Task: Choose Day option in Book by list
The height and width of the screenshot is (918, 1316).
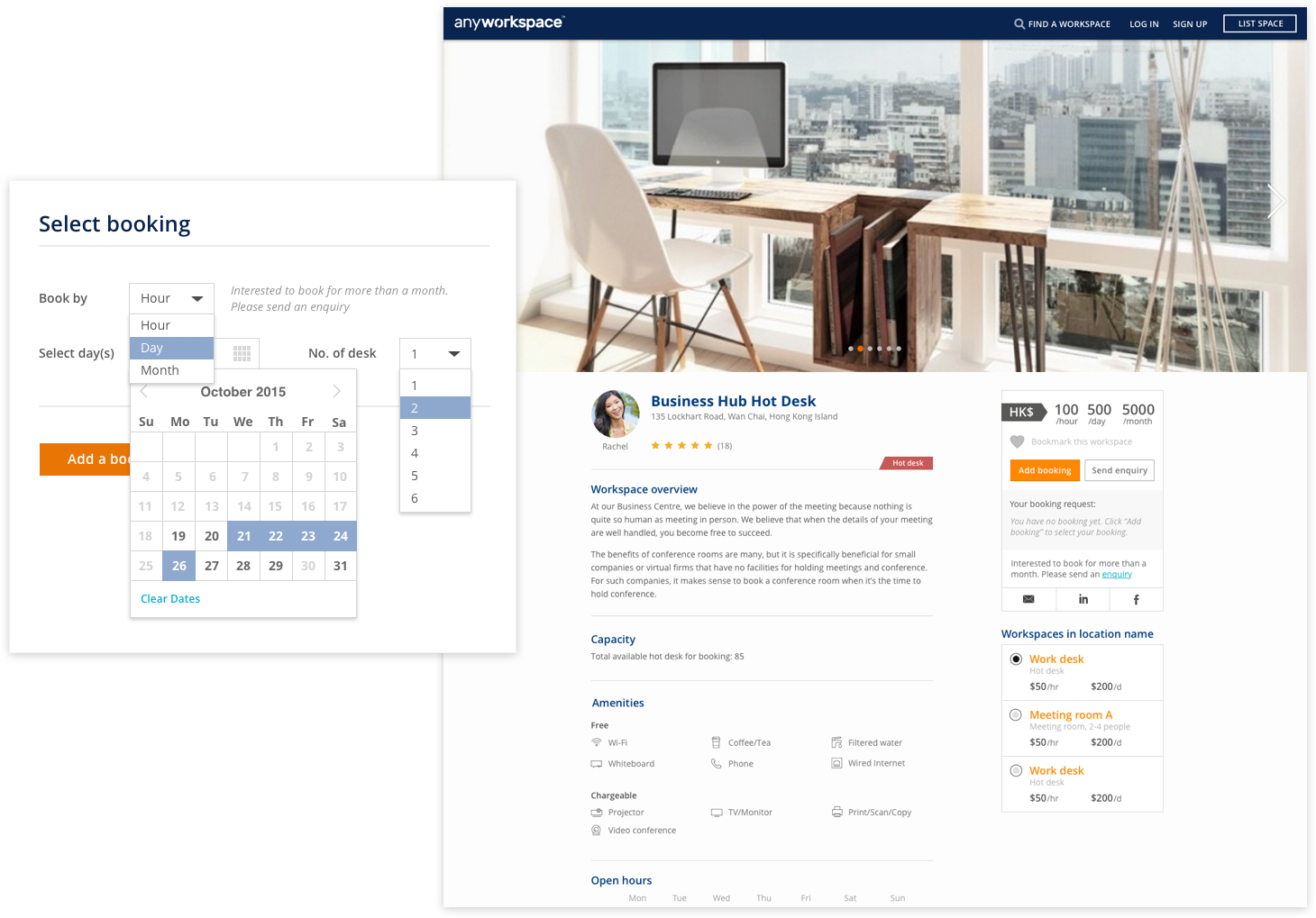Action: point(172,348)
